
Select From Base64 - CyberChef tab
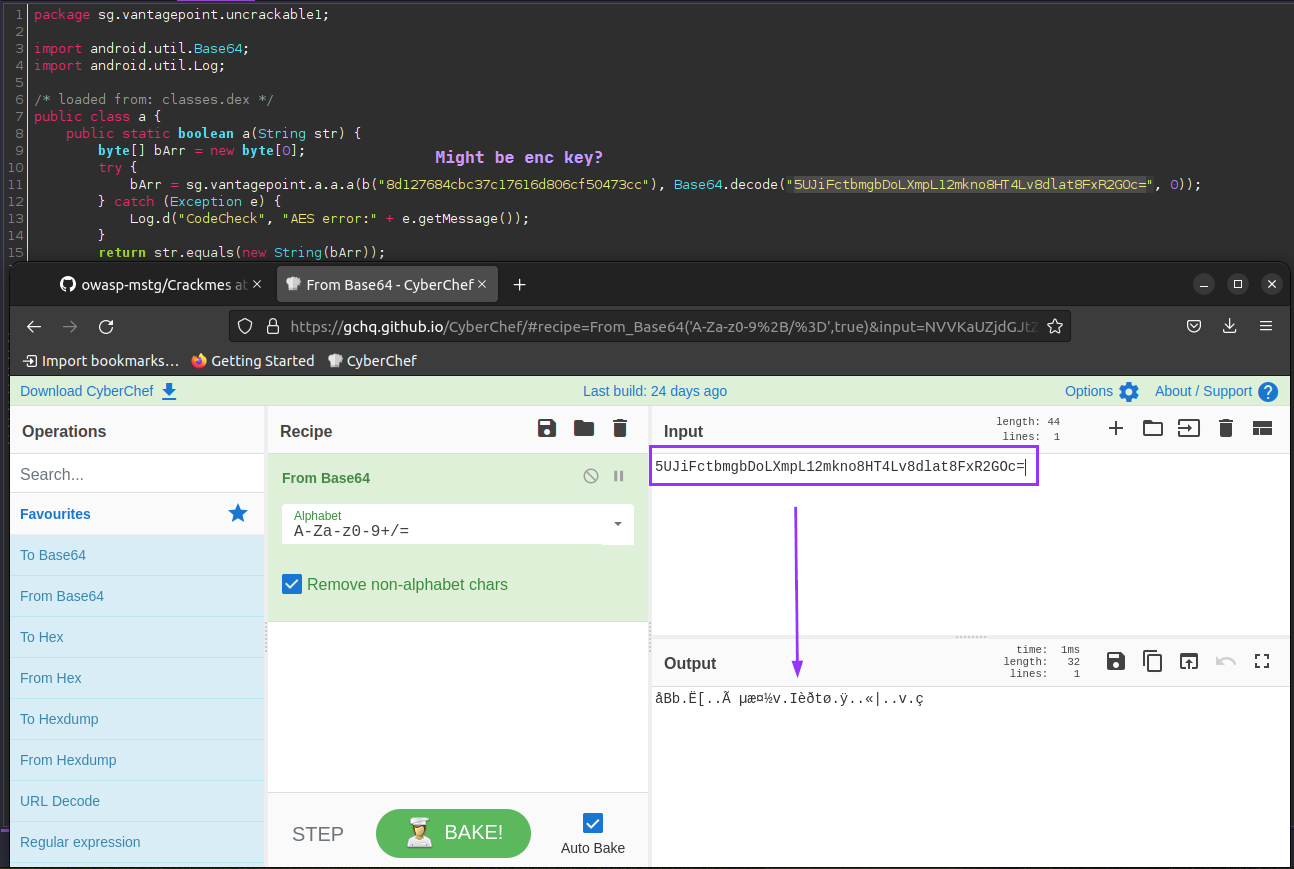[x=387, y=285]
